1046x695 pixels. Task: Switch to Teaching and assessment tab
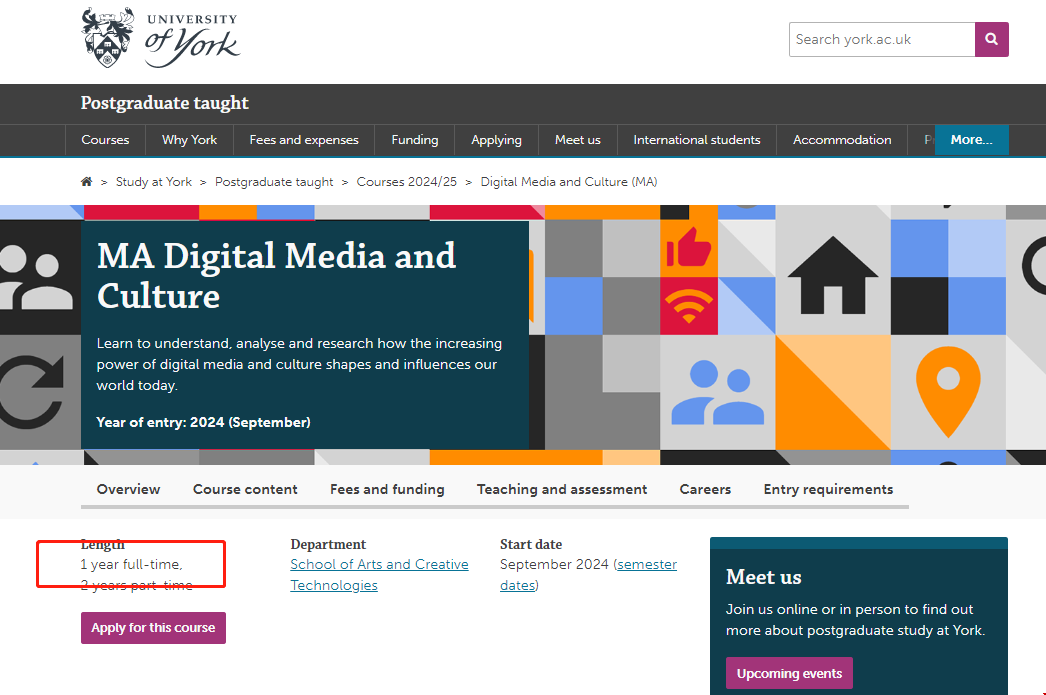tap(562, 489)
